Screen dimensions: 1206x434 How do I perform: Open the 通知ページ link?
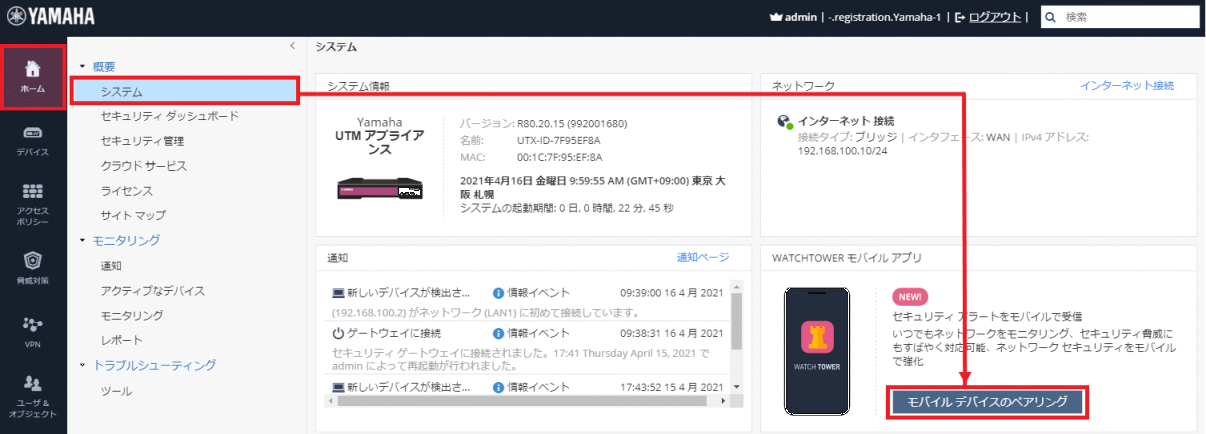703,257
